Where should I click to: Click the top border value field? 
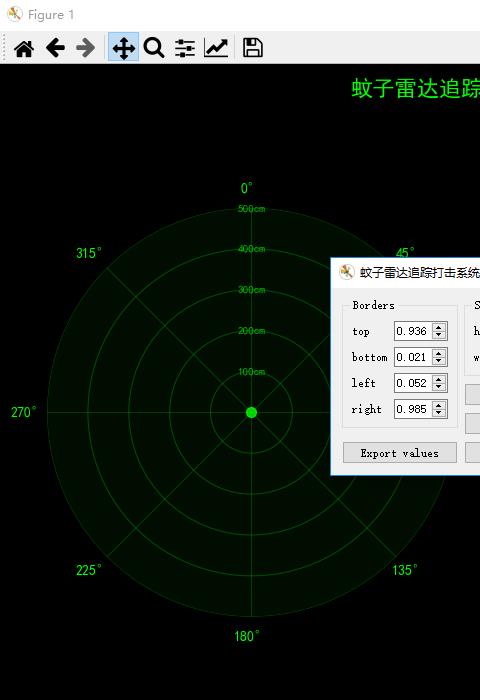[x=413, y=331]
